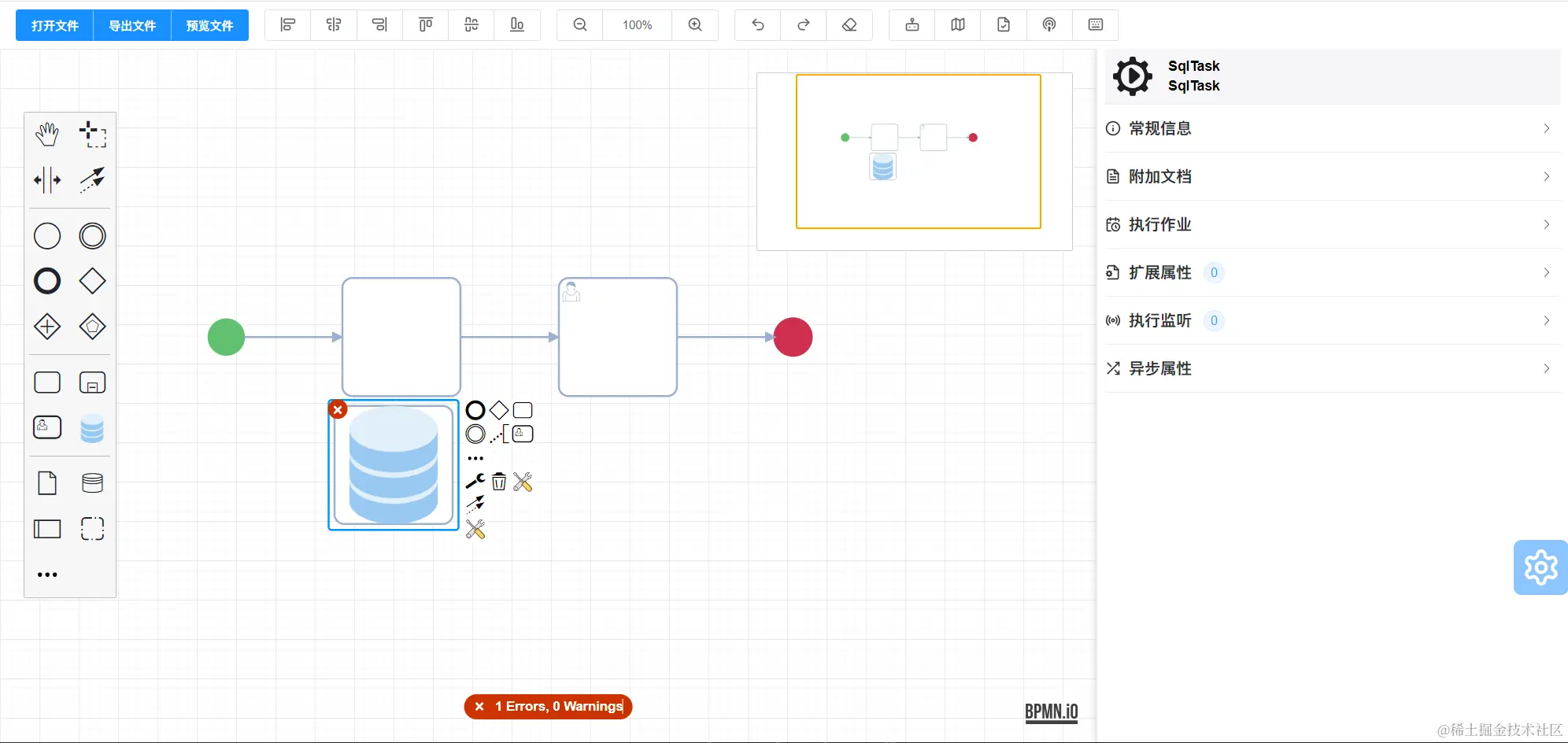This screenshot has width=1568, height=743.
Task: Click the red error badge on SQL task
Action: 338,409
